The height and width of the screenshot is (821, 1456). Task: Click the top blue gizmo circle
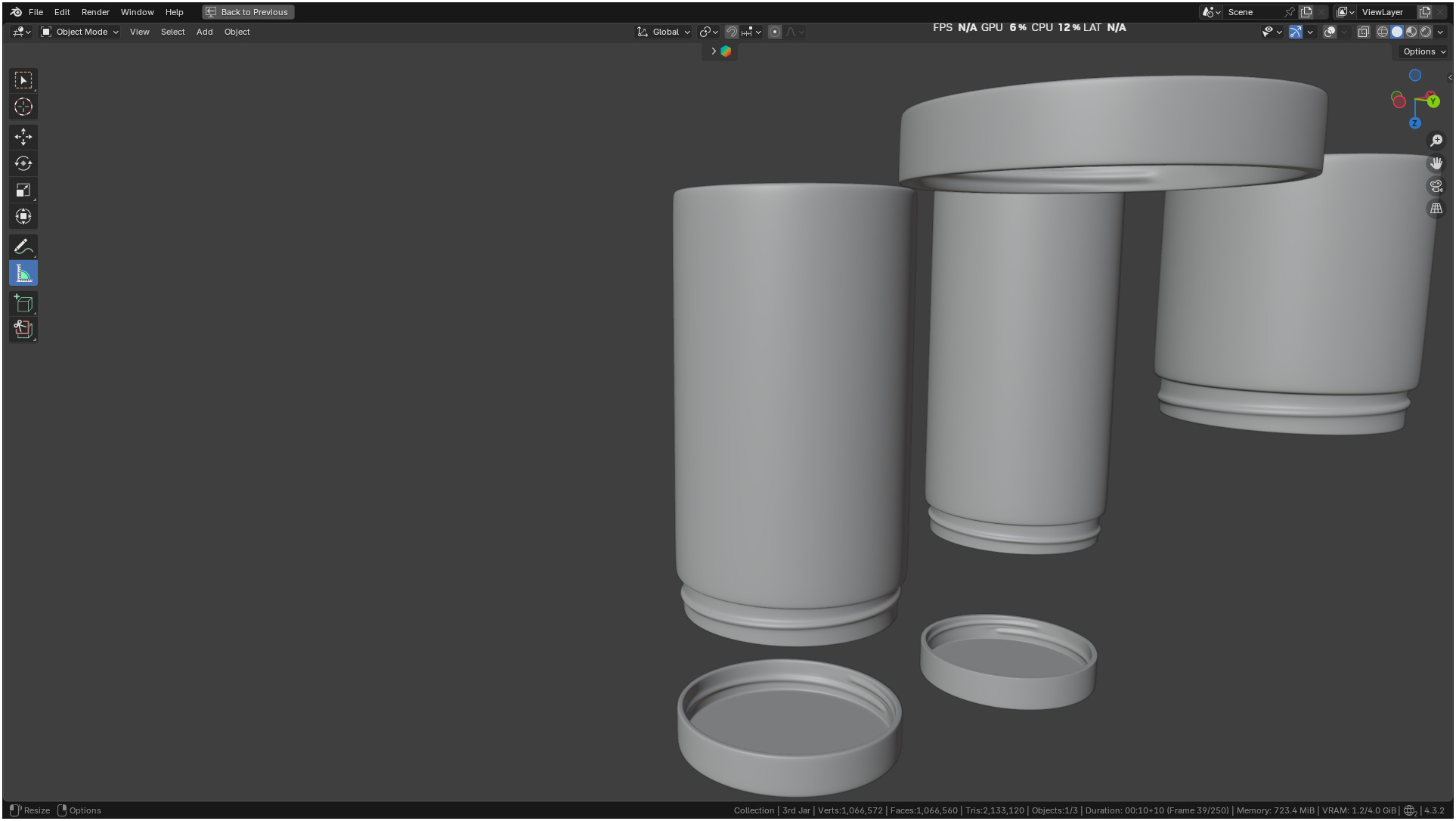pos(1414,76)
